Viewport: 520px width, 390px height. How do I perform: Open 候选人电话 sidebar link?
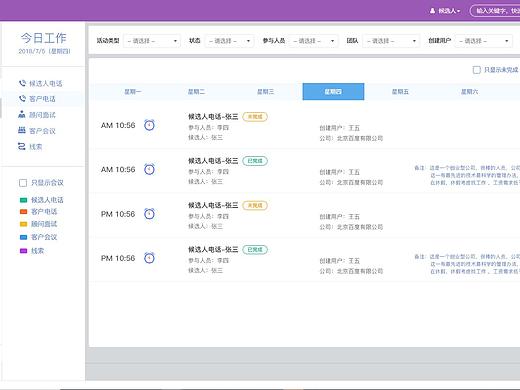click(x=46, y=84)
